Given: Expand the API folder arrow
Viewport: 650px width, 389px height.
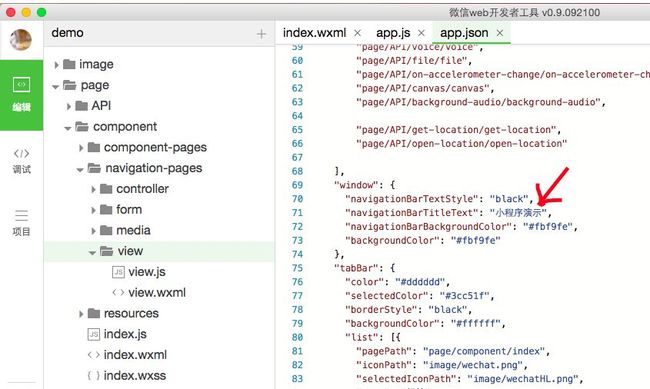Looking at the screenshot, I should point(69,106).
